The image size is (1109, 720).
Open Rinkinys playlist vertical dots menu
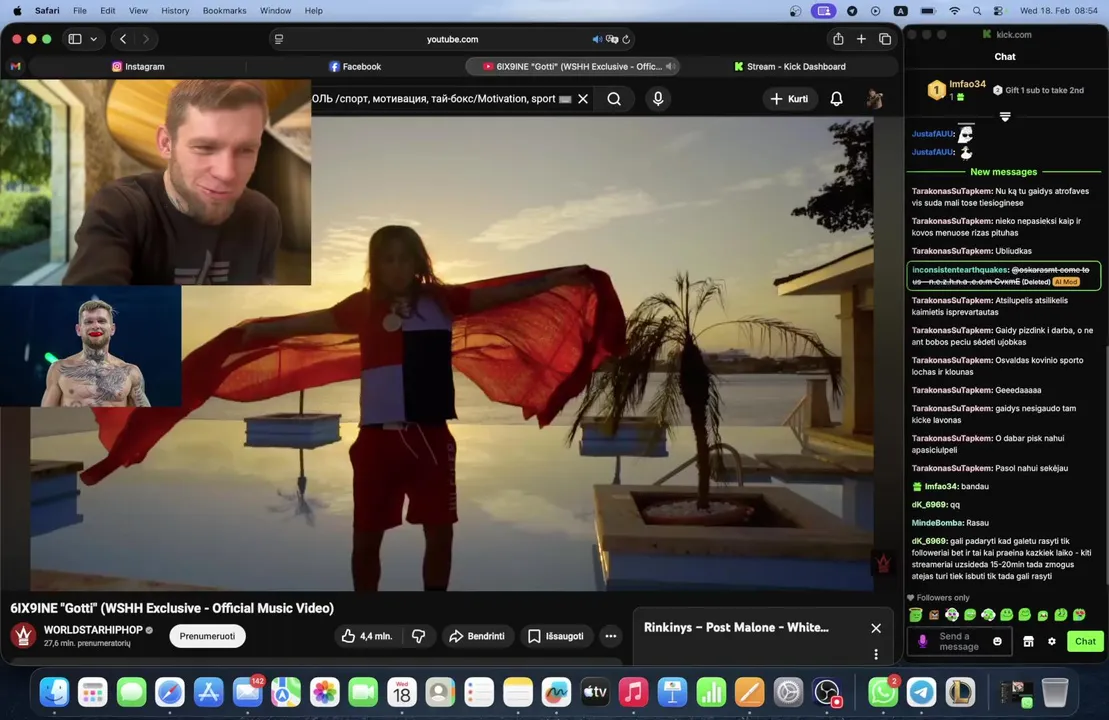coord(876,654)
